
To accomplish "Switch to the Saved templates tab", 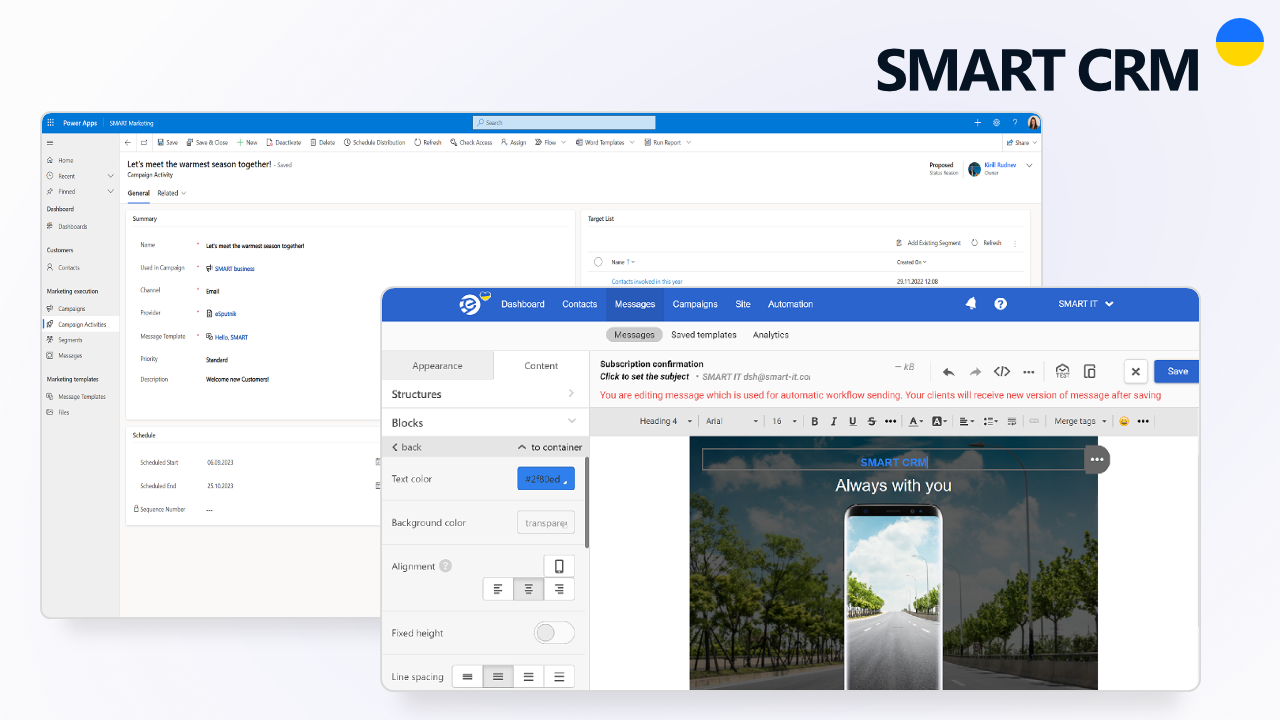I will pyautogui.click(x=703, y=335).
